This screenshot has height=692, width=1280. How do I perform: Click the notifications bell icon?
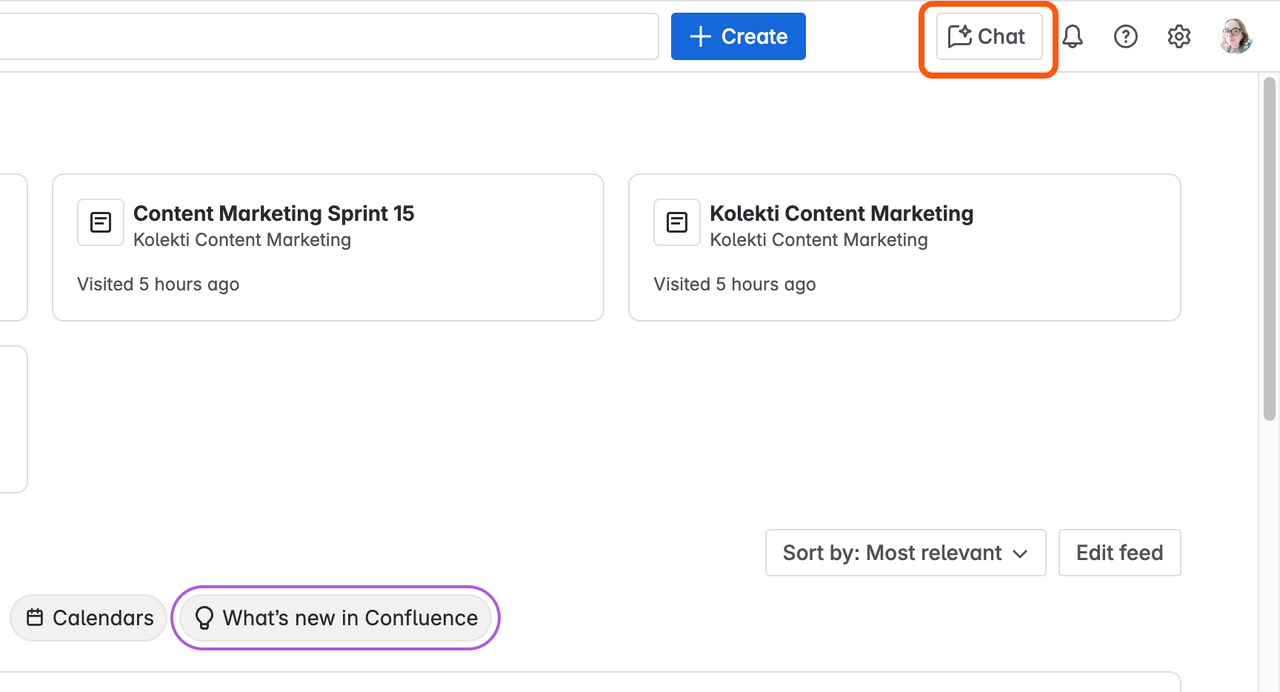[1072, 37]
